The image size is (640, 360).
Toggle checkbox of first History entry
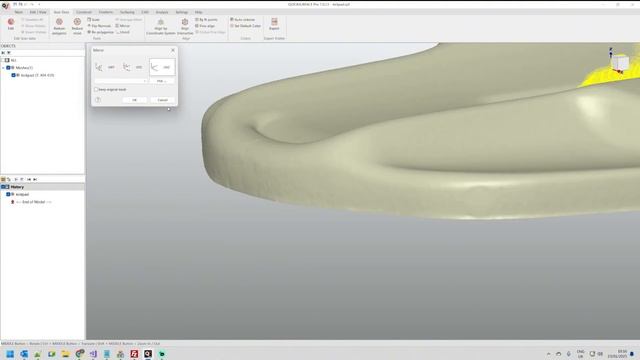8,194
